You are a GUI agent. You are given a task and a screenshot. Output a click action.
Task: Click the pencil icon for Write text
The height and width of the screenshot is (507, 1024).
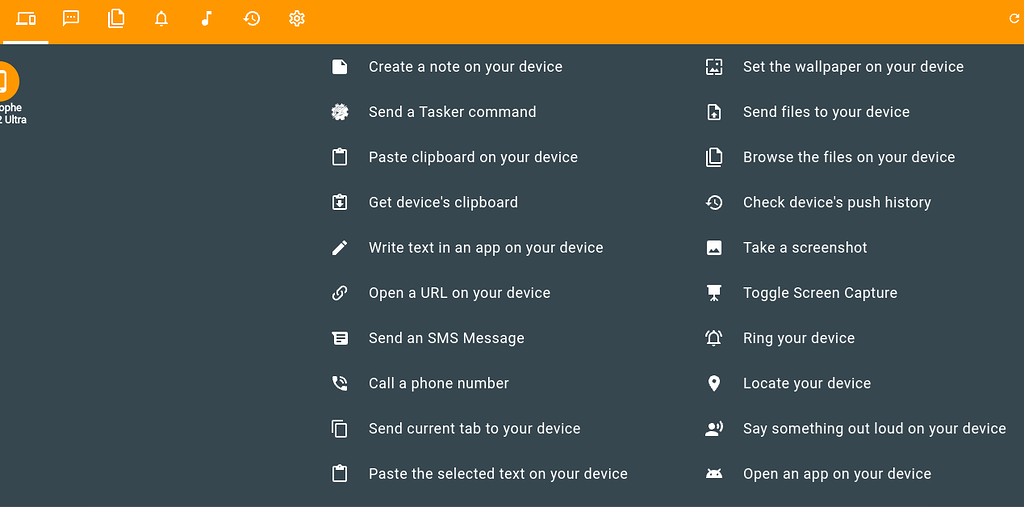tap(340, 248)
